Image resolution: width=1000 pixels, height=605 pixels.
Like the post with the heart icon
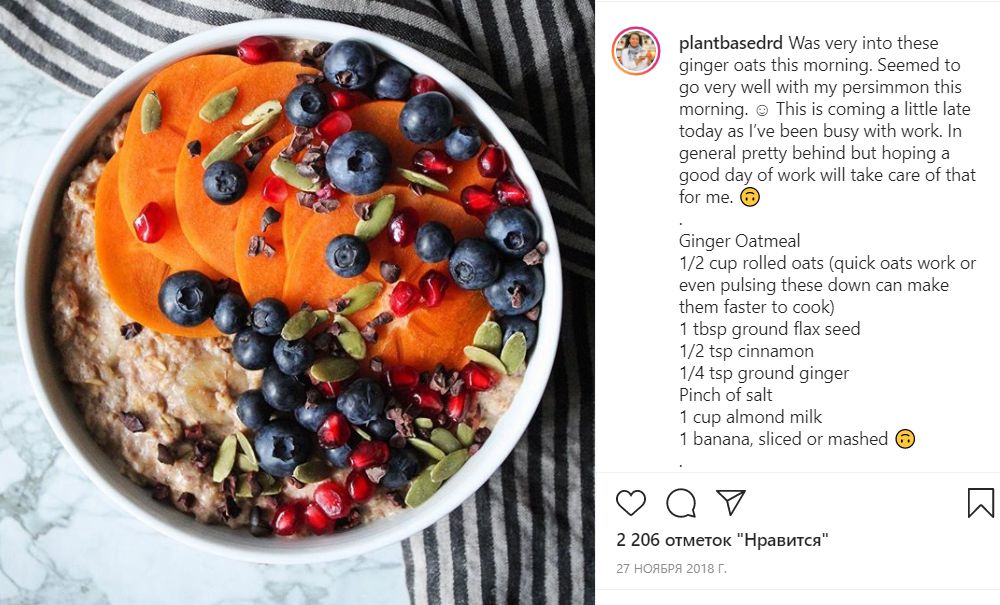[631, 503]
